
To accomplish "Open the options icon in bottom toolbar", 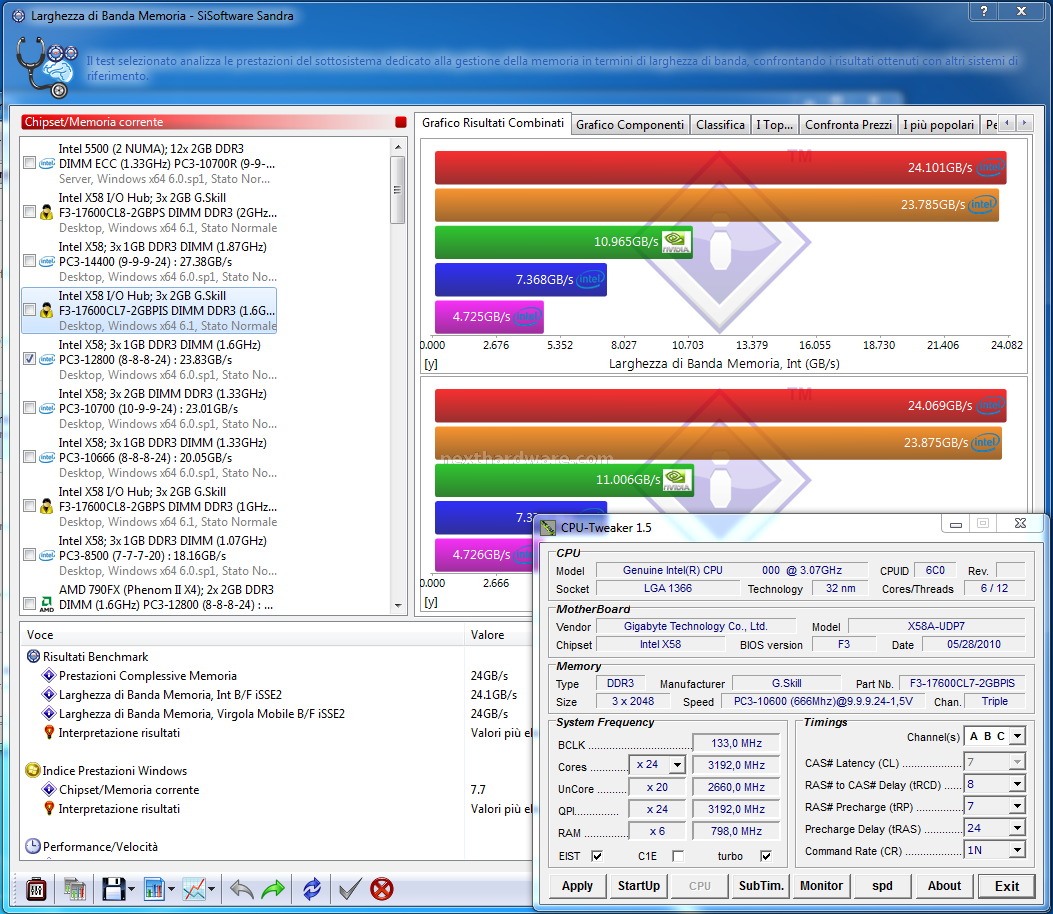I will [36, 890].
